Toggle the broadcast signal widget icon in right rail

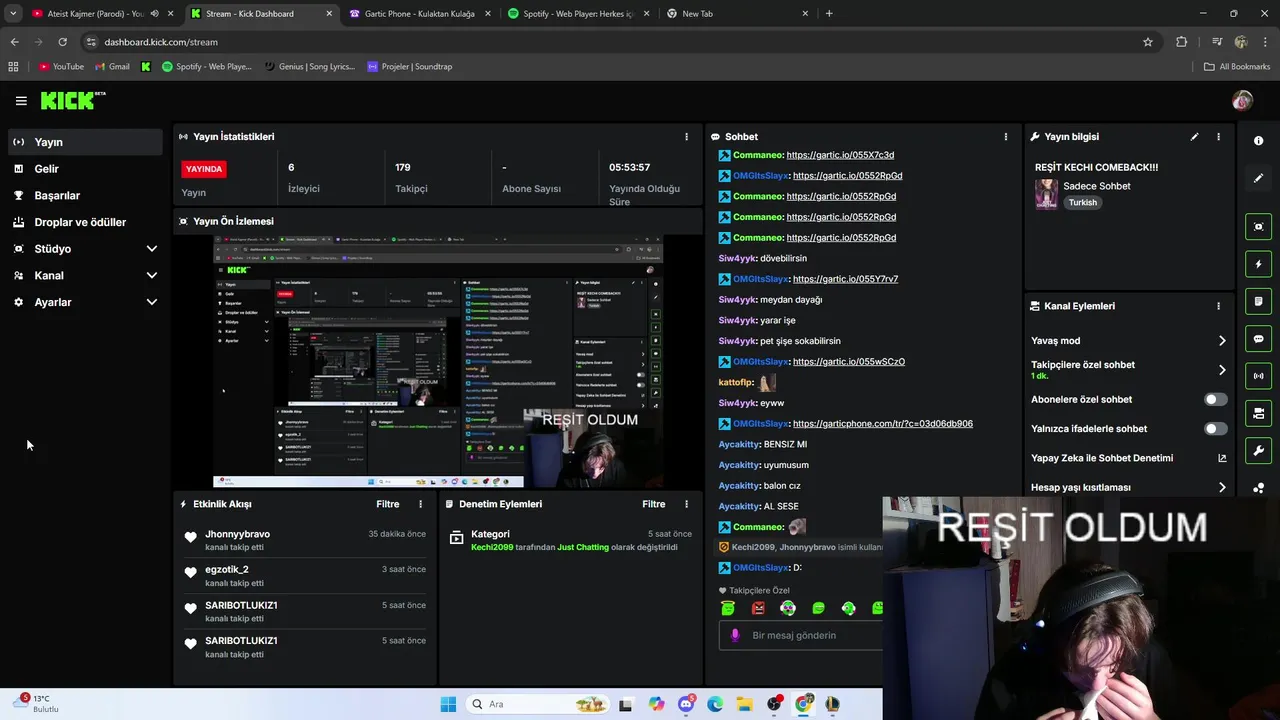pos(1258,376)
